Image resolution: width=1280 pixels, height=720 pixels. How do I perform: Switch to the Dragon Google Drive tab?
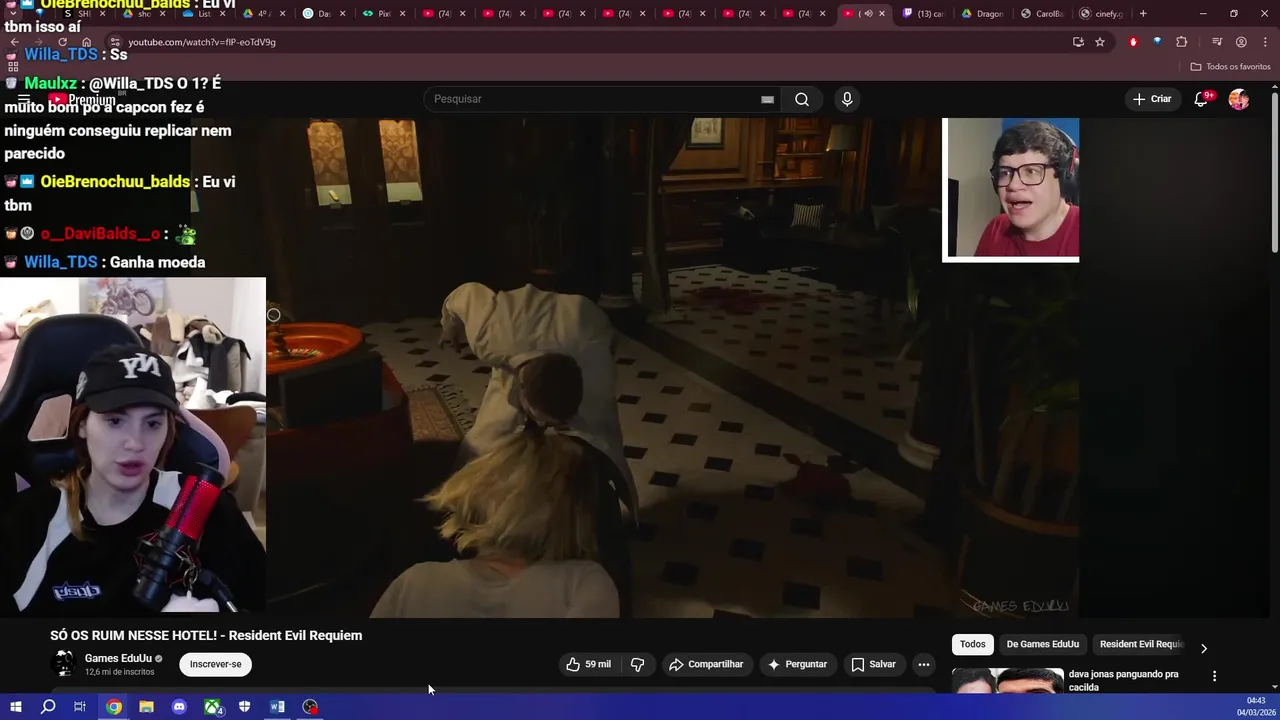click(x=984, y=14)
